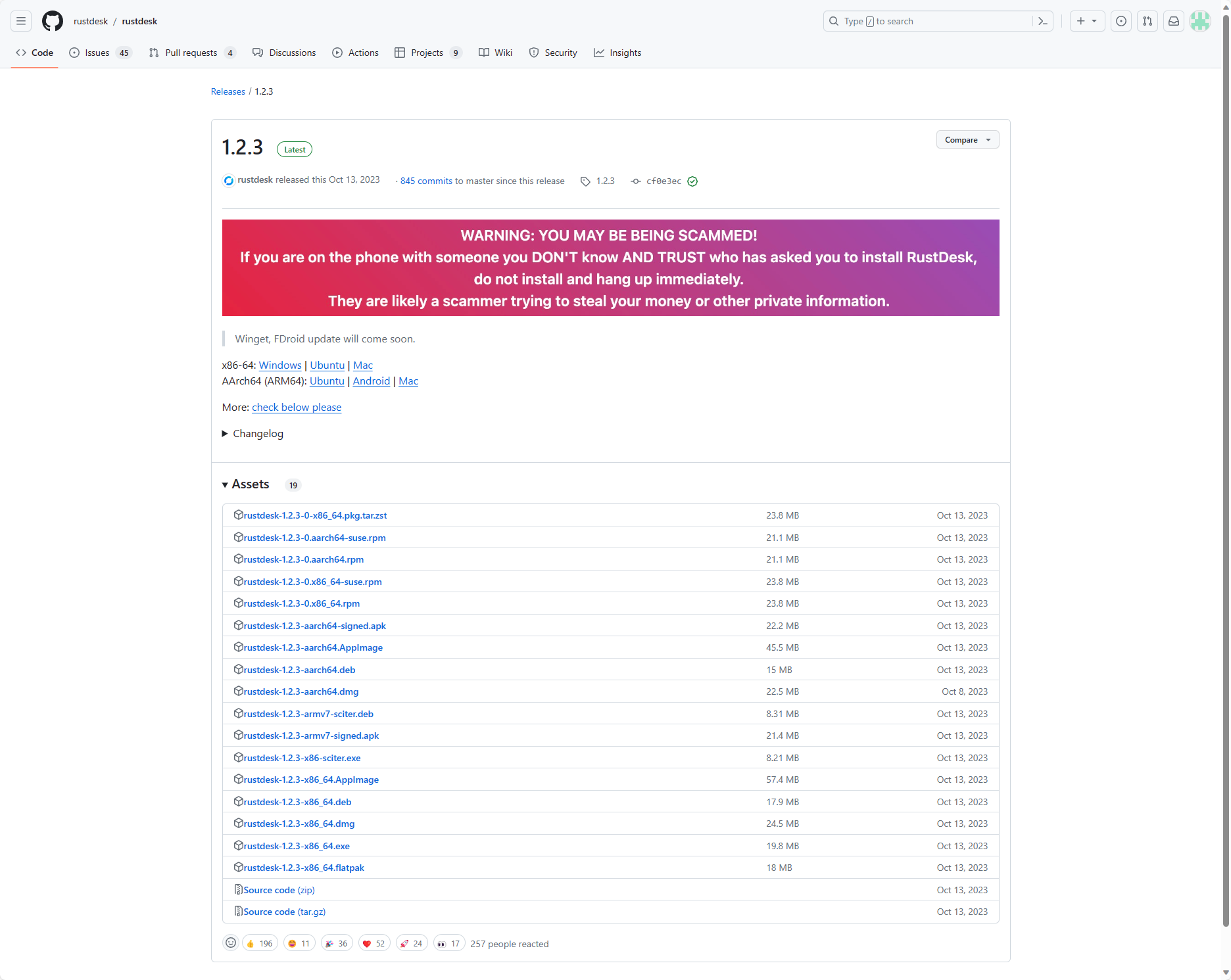This screenshot has width=1231, height=980.
Task: Open the Wiki tab
Action: click(496, 53)
